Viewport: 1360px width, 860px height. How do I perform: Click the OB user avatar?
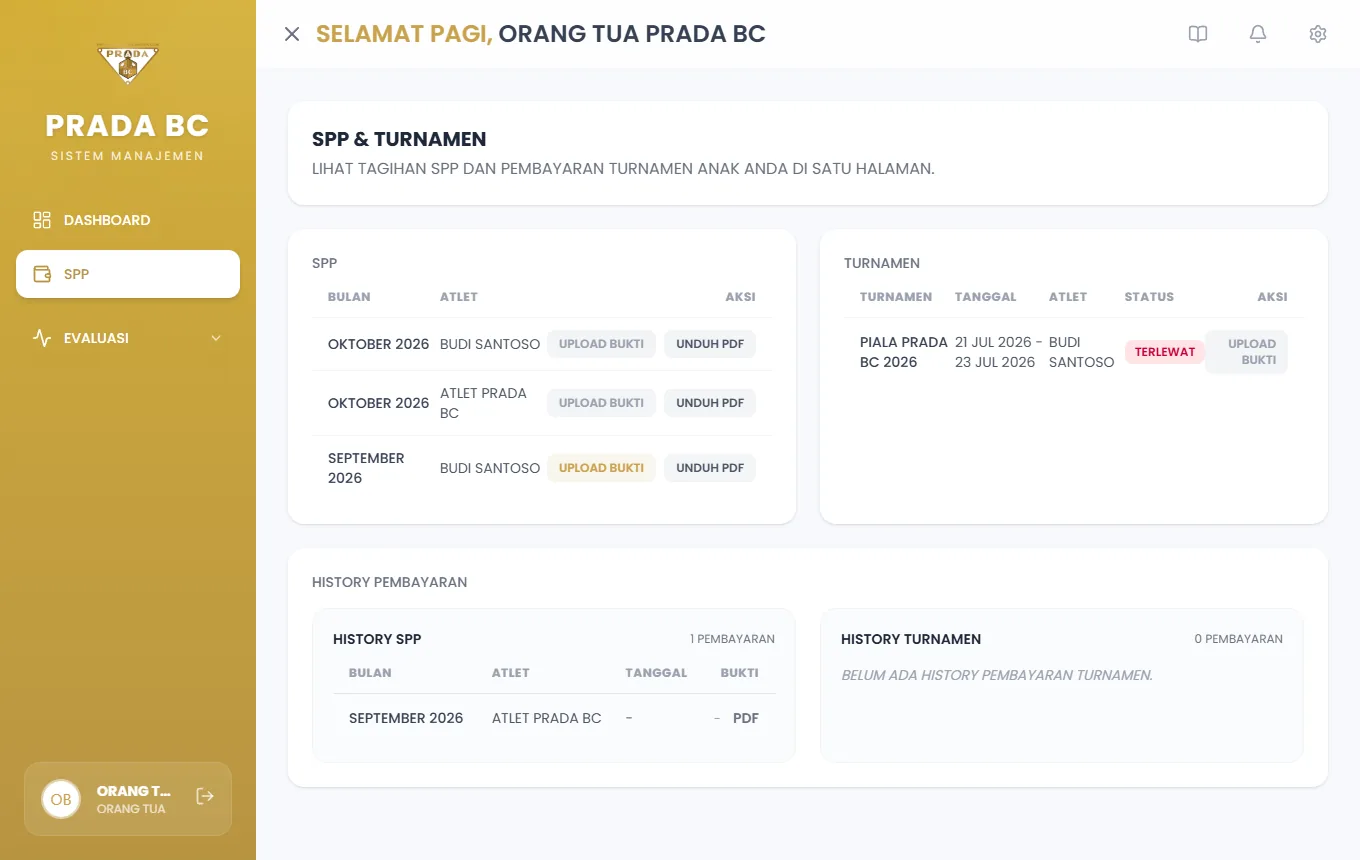pos(61,799)
